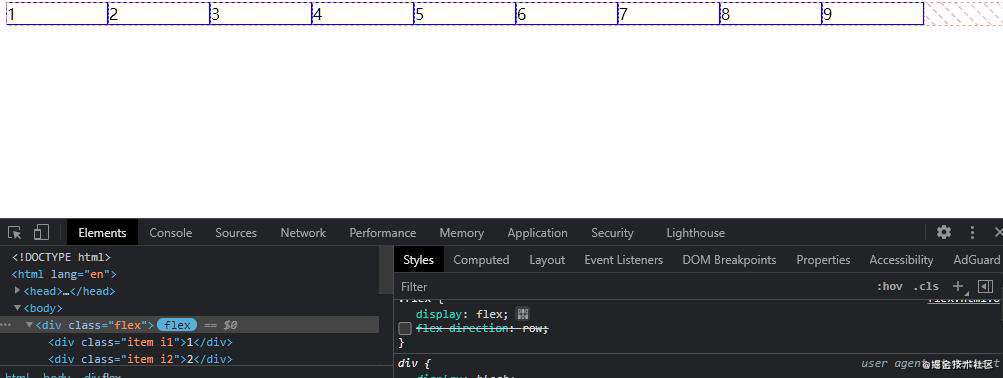Switch to the Console tab
The image size is (1003, 378).
171,233
